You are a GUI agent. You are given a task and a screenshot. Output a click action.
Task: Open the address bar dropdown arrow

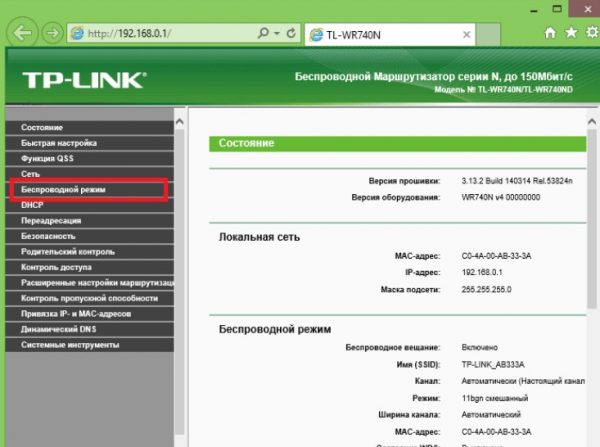coord(277,33)
